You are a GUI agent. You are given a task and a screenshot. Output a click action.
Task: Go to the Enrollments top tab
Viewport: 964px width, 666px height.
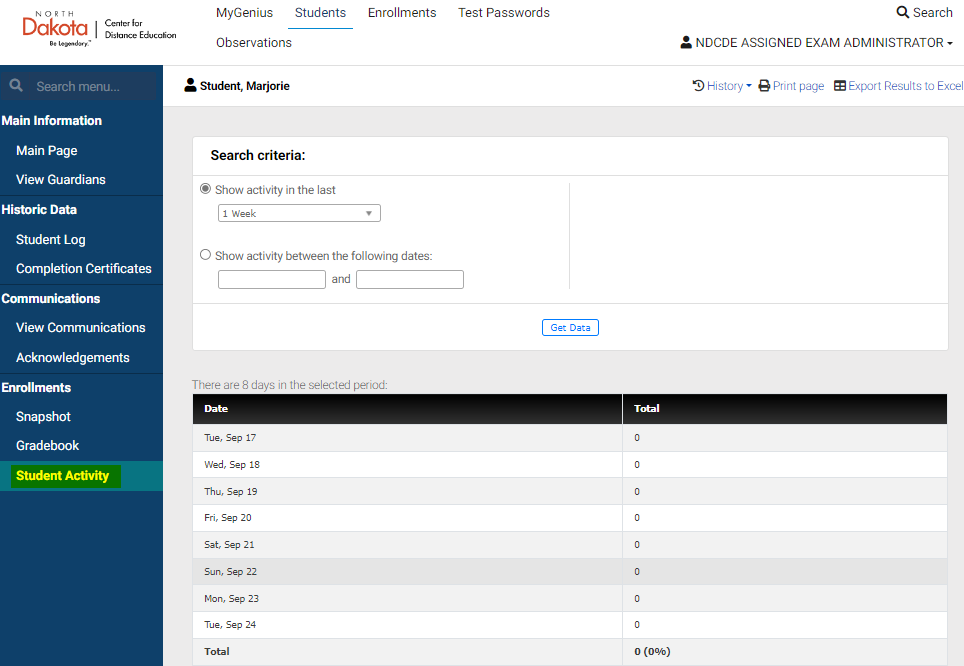(x=402, y=12)
